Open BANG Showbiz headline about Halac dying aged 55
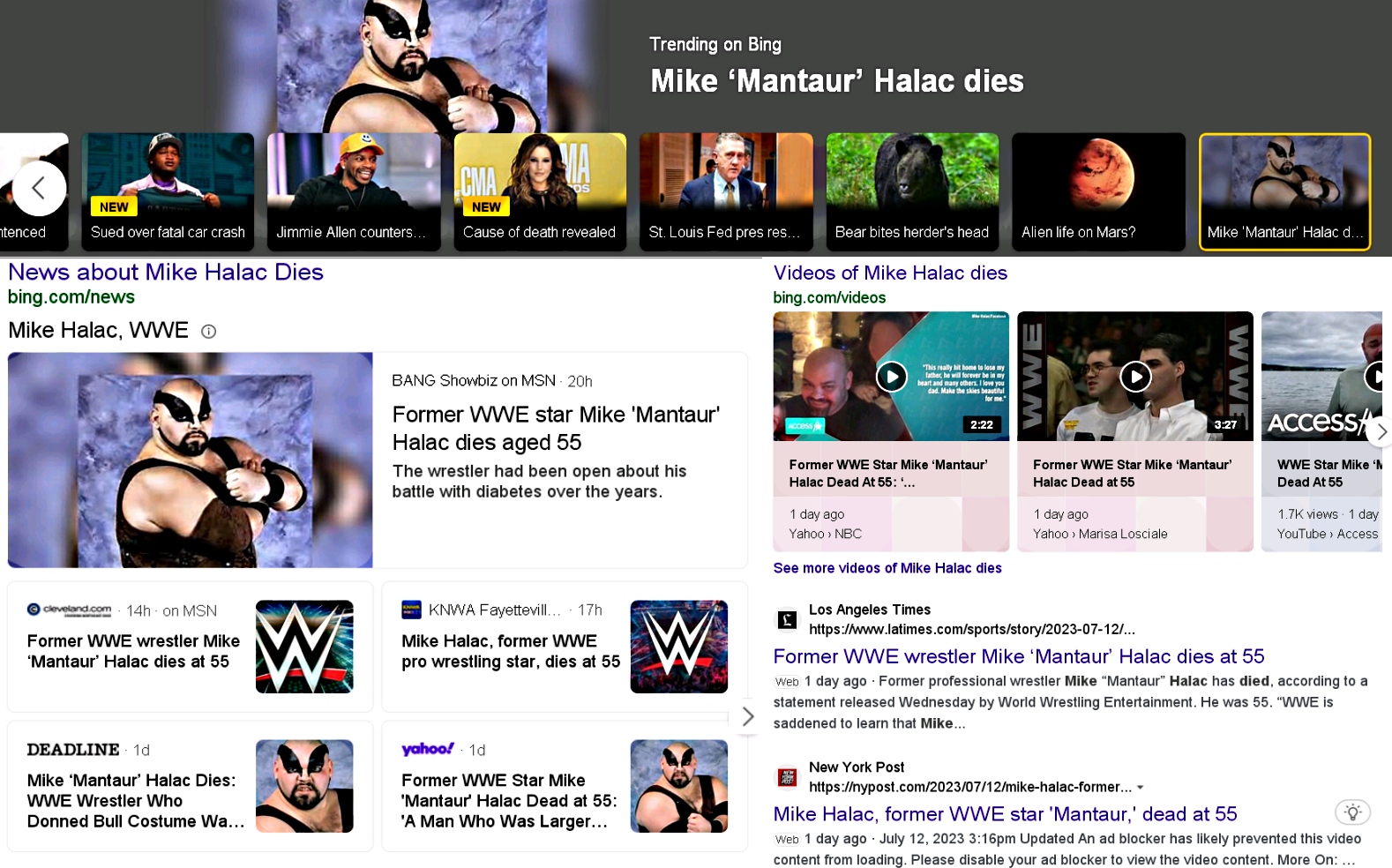Screen dimensions: 1392x868 [556, 428]
